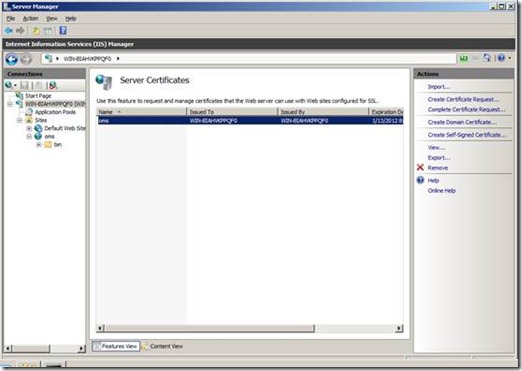The image size is (522, 371).
Task: Click the greyed Stop icon in the address bar
Action: pos(475,58)
